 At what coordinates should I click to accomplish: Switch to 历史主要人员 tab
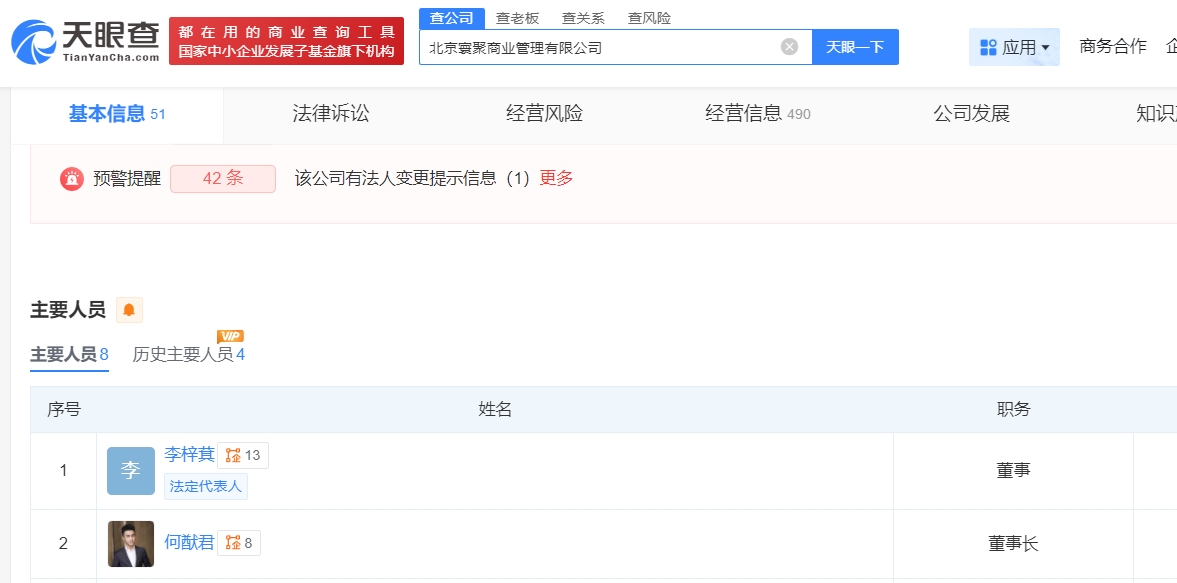click(188, 354)
